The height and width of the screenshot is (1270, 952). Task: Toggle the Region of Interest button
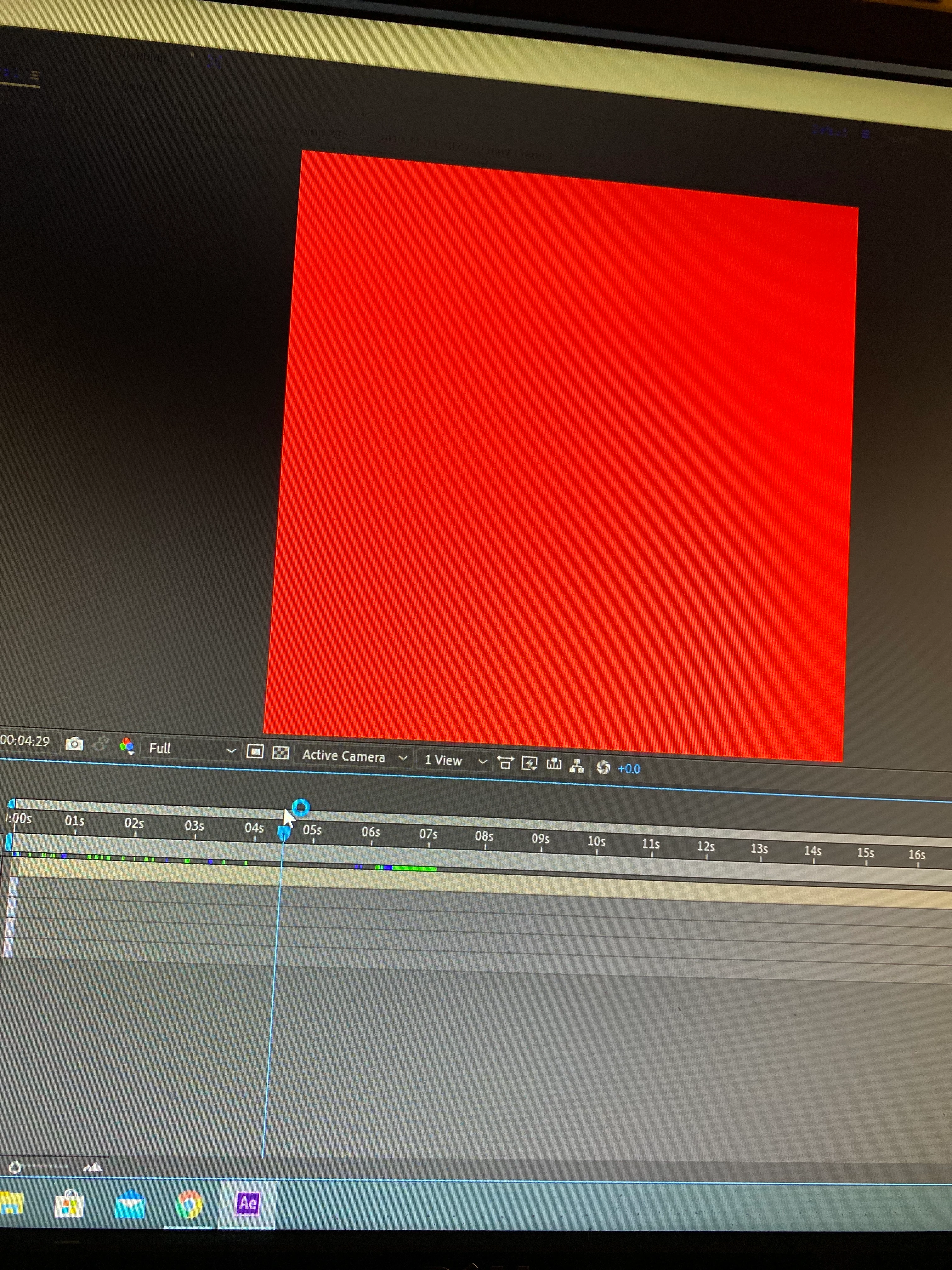[x=255, y=752]
